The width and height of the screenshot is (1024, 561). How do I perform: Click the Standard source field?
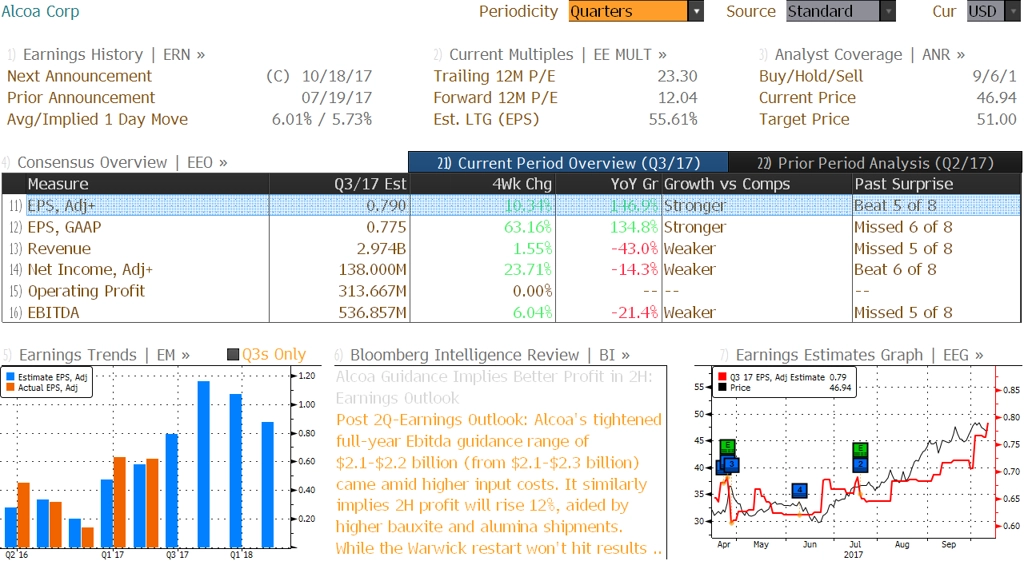[833, 11]
